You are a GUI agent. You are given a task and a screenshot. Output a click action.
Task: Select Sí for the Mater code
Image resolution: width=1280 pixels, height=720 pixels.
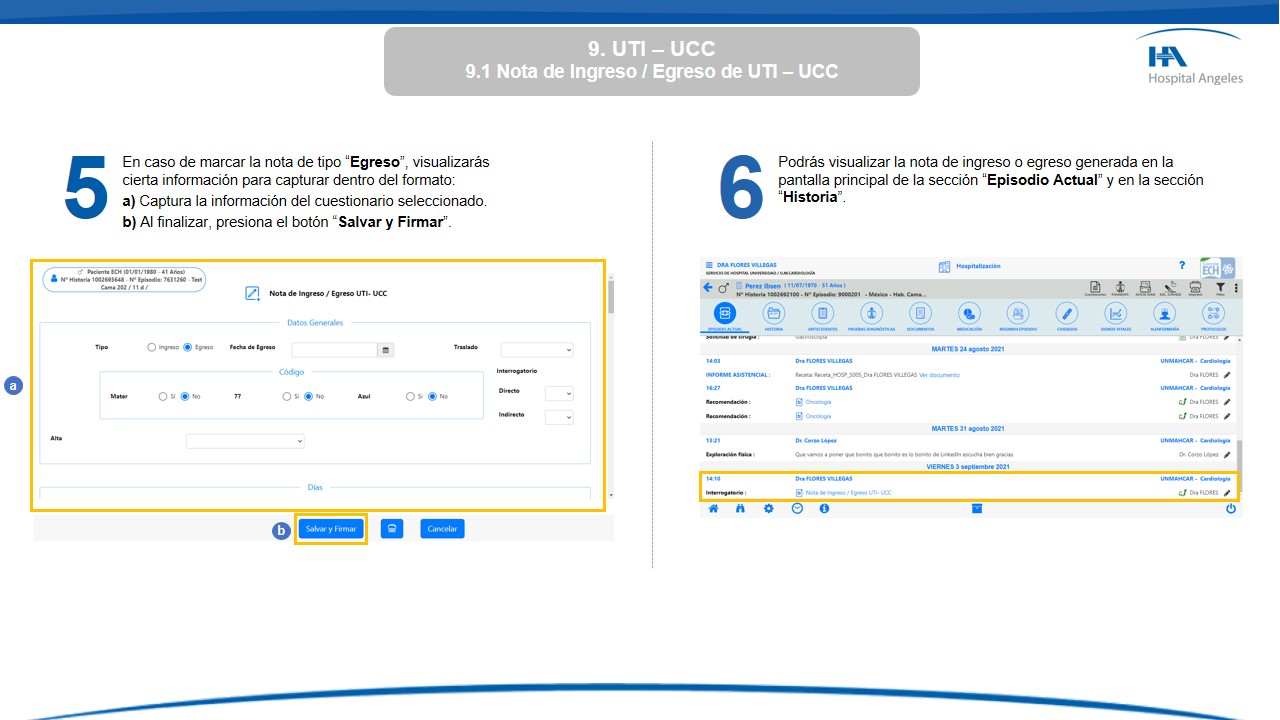click(x=163, y=397)
